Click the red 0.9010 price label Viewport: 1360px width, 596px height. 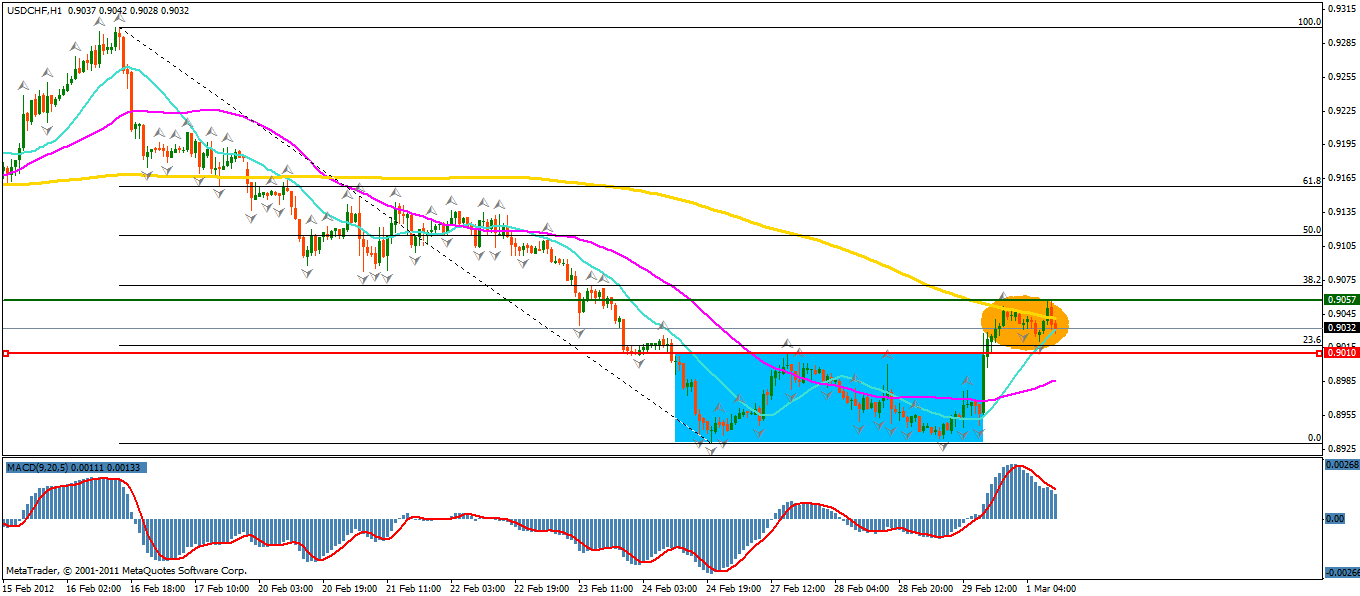(1339, 353)
